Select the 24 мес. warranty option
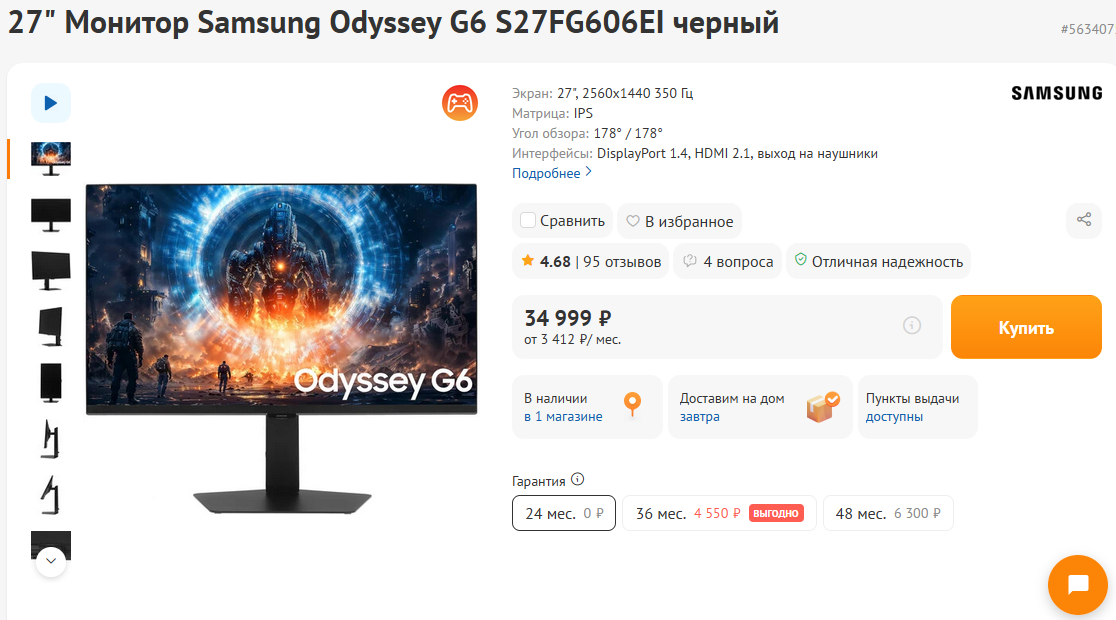 (564, 513)
